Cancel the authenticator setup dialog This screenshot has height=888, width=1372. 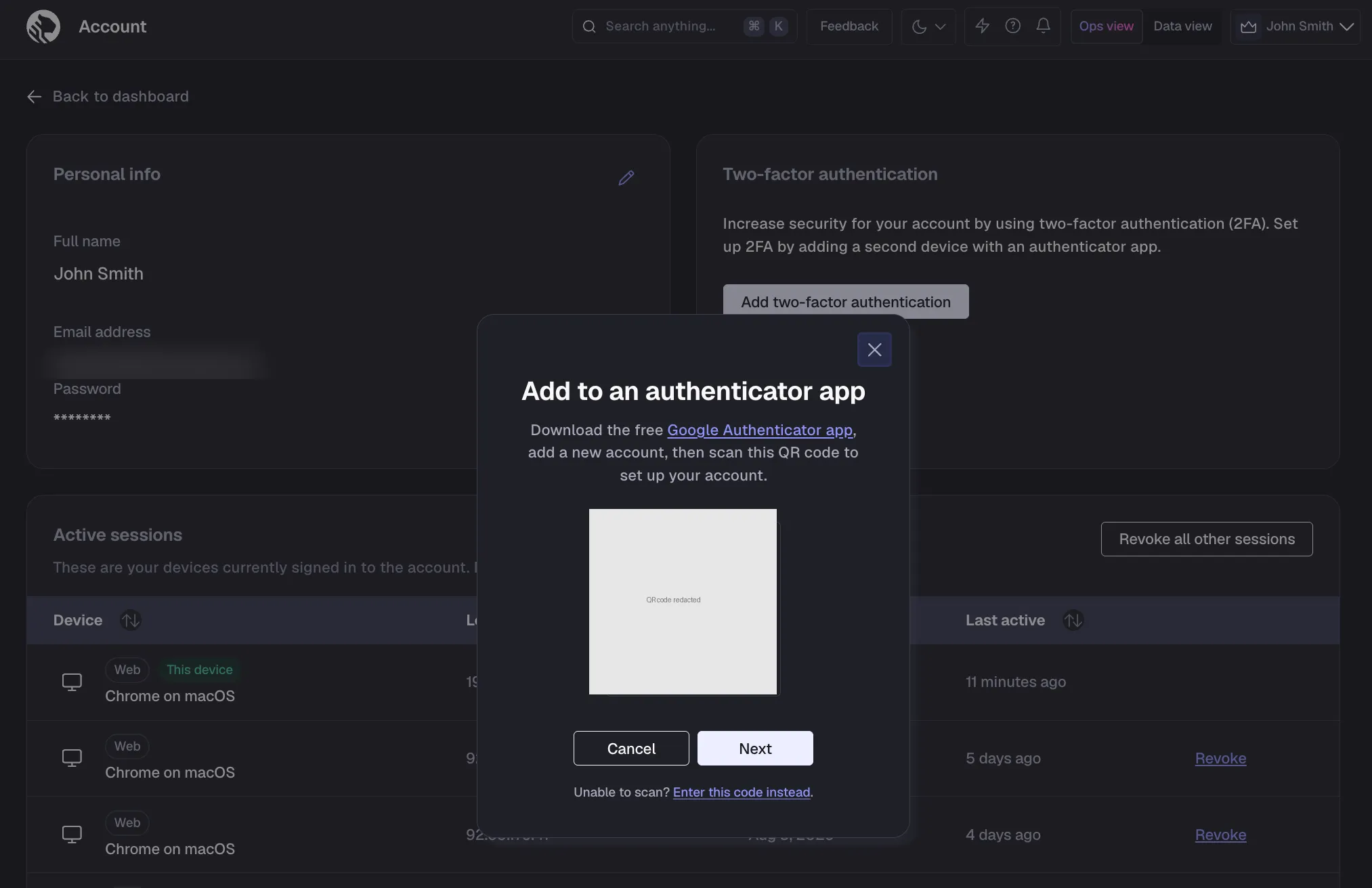click(631, 749)
